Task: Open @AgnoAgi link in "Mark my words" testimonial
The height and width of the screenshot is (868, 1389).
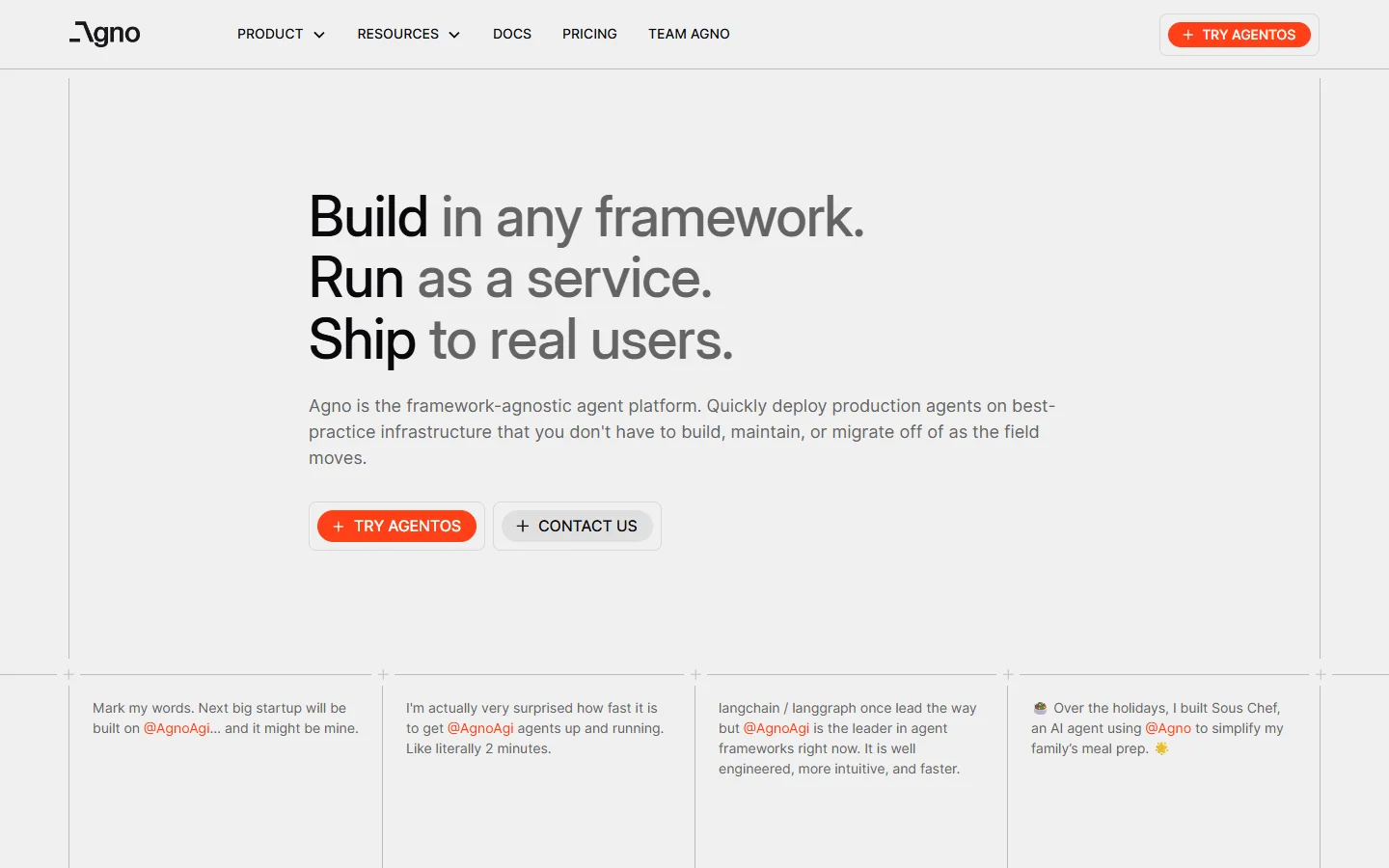Action: tap(177, 728)
